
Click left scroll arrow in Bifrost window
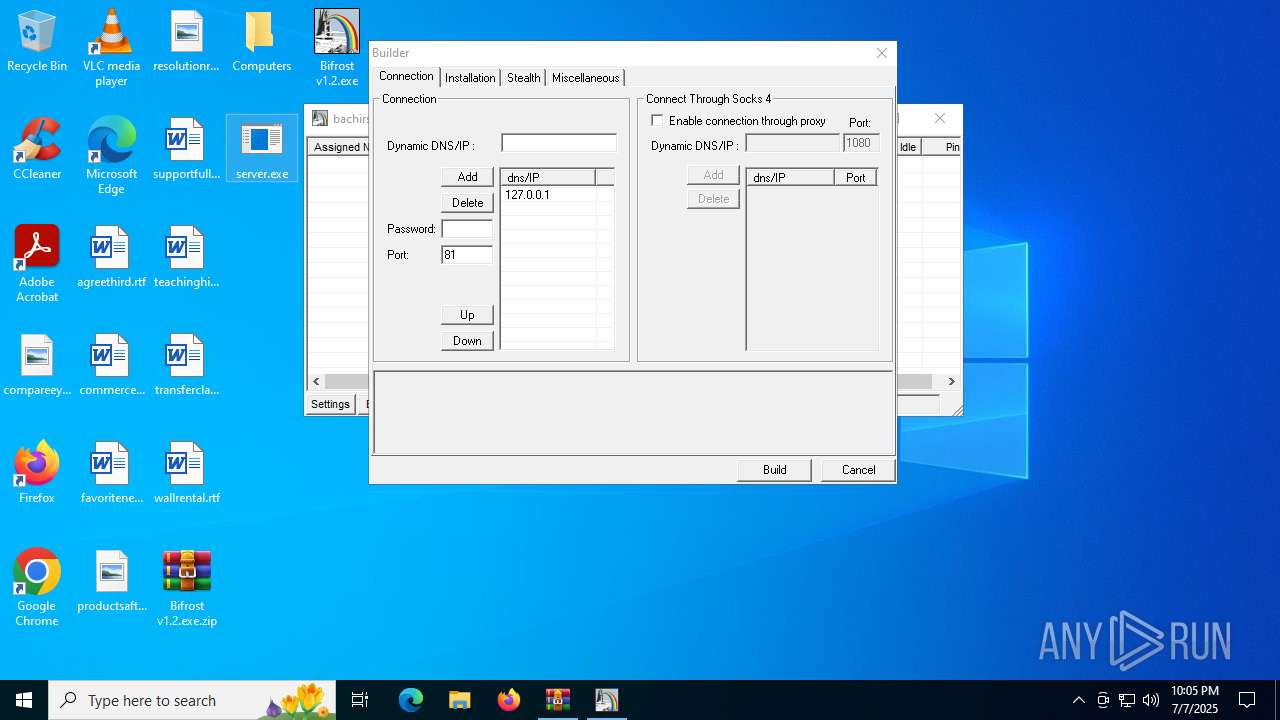click(x=316, y=381)
